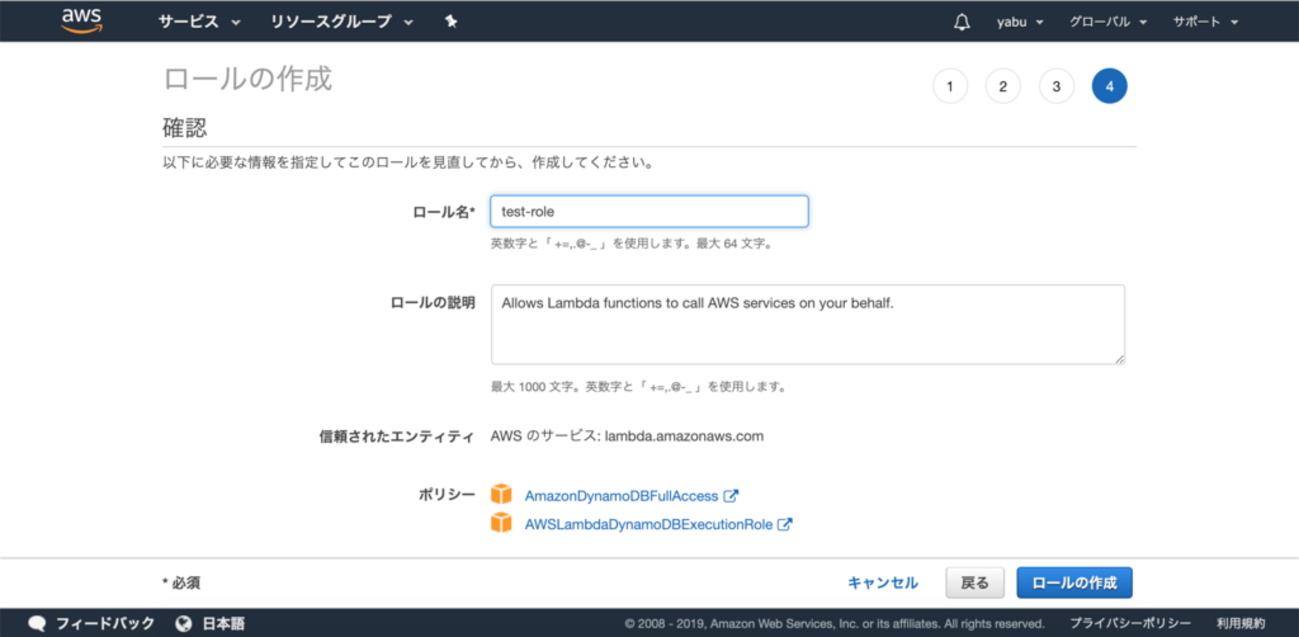The height and width of the screenshot is (637, 1299).
Task: Click the 戻る button
Action: tap(974, 583)
